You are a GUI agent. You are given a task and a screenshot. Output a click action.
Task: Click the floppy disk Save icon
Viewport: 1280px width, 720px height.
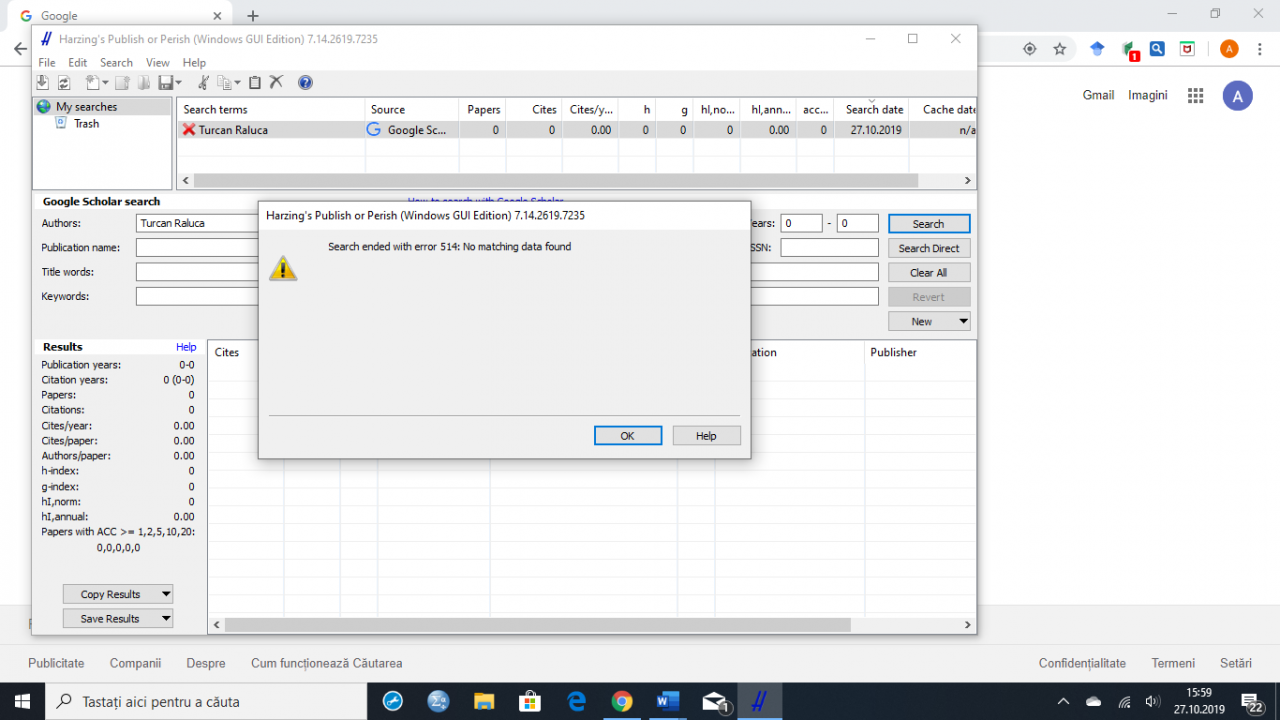coord(164,83)
